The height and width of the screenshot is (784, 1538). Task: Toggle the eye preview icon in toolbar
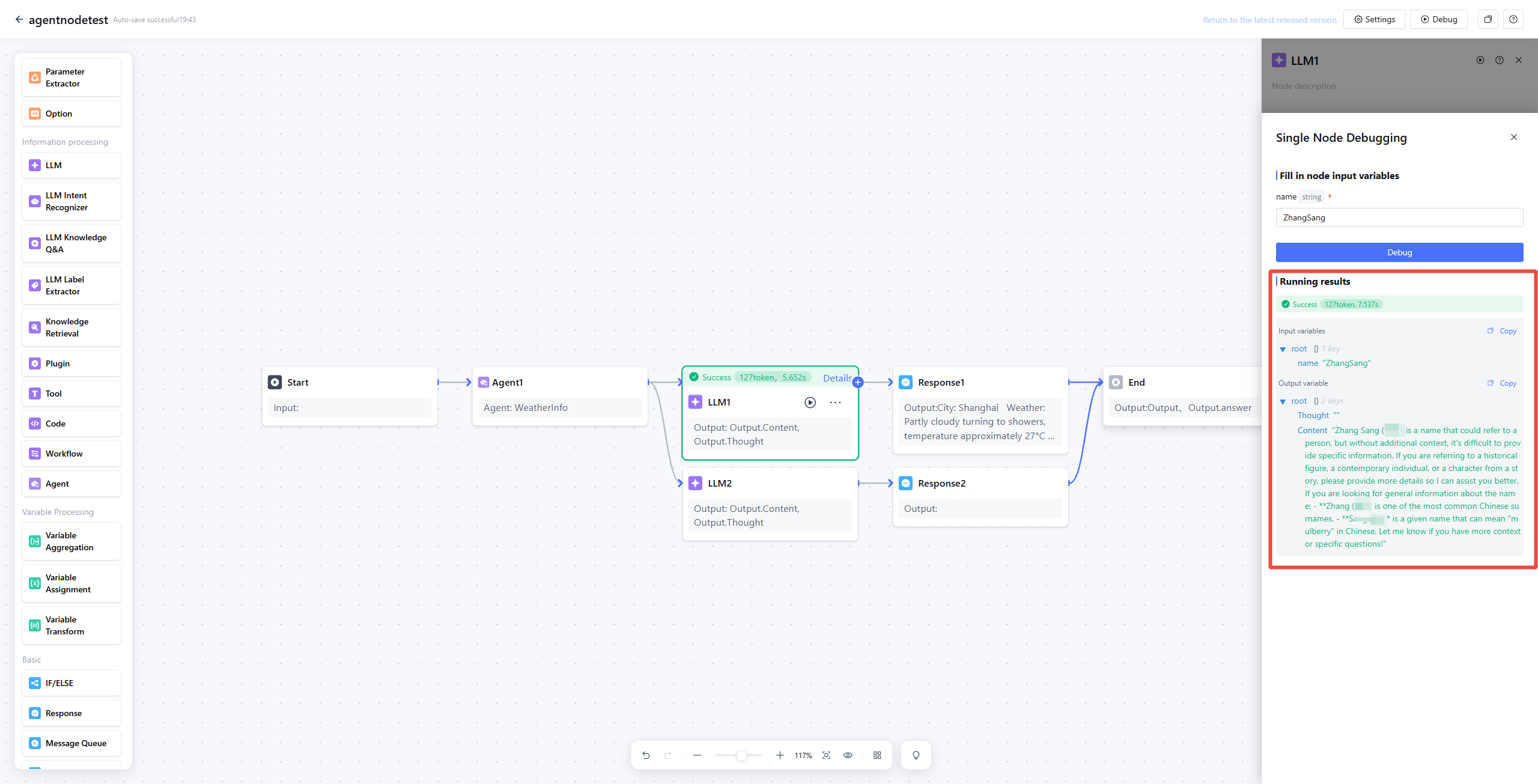point(848,755)
